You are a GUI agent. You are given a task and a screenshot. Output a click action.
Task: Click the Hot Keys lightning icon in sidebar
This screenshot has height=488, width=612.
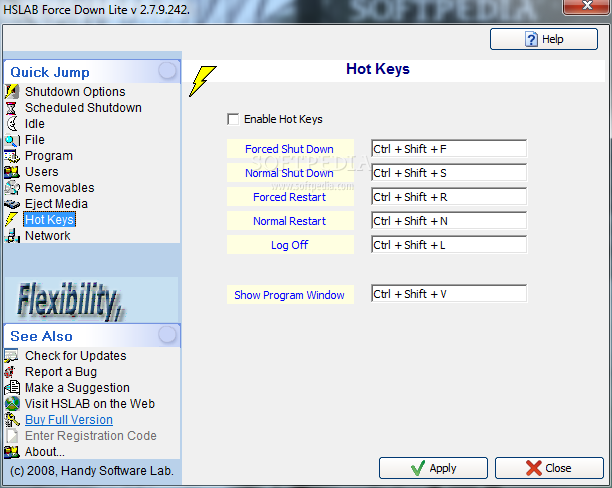[11, 220]
